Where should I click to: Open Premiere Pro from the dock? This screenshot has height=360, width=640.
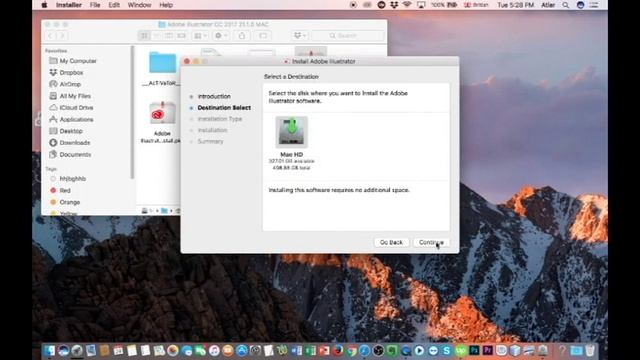[488, 350]
